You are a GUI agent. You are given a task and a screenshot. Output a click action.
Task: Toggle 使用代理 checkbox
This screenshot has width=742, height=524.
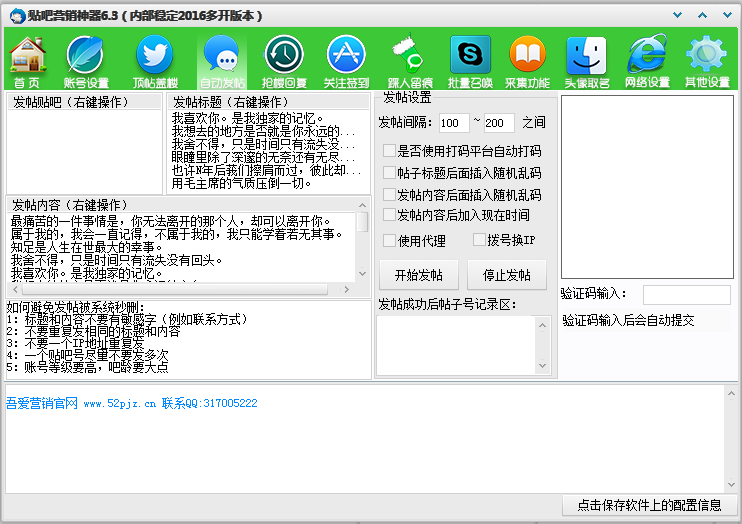click(389, 241)
